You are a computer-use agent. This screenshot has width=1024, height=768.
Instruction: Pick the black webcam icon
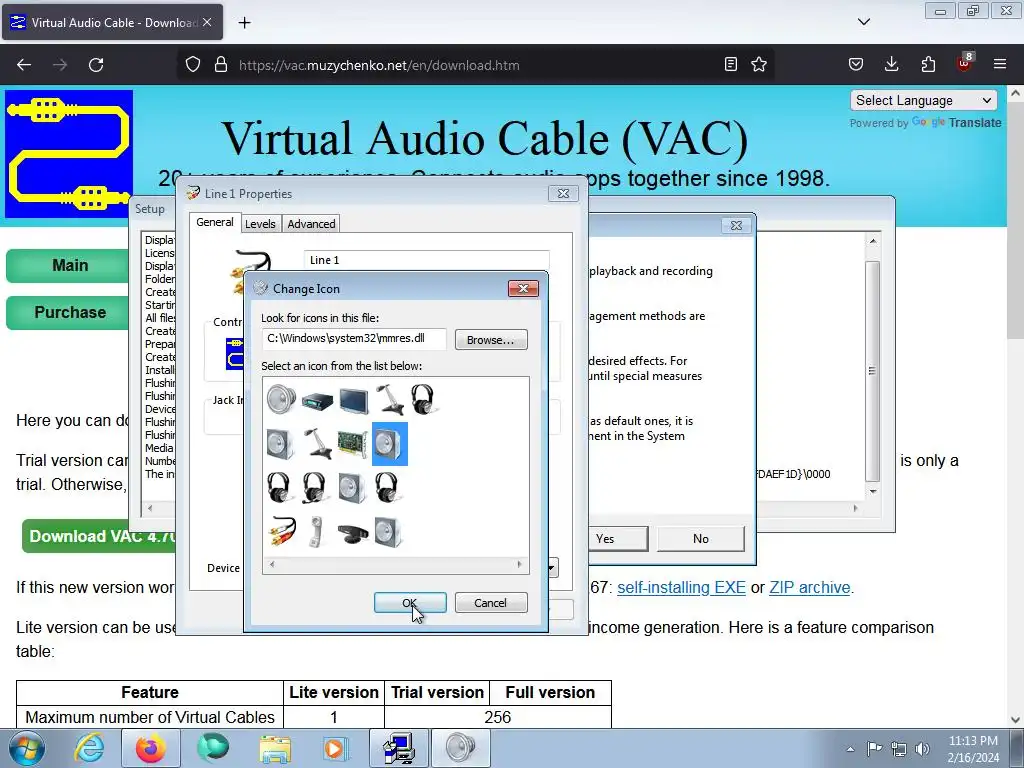353,533
